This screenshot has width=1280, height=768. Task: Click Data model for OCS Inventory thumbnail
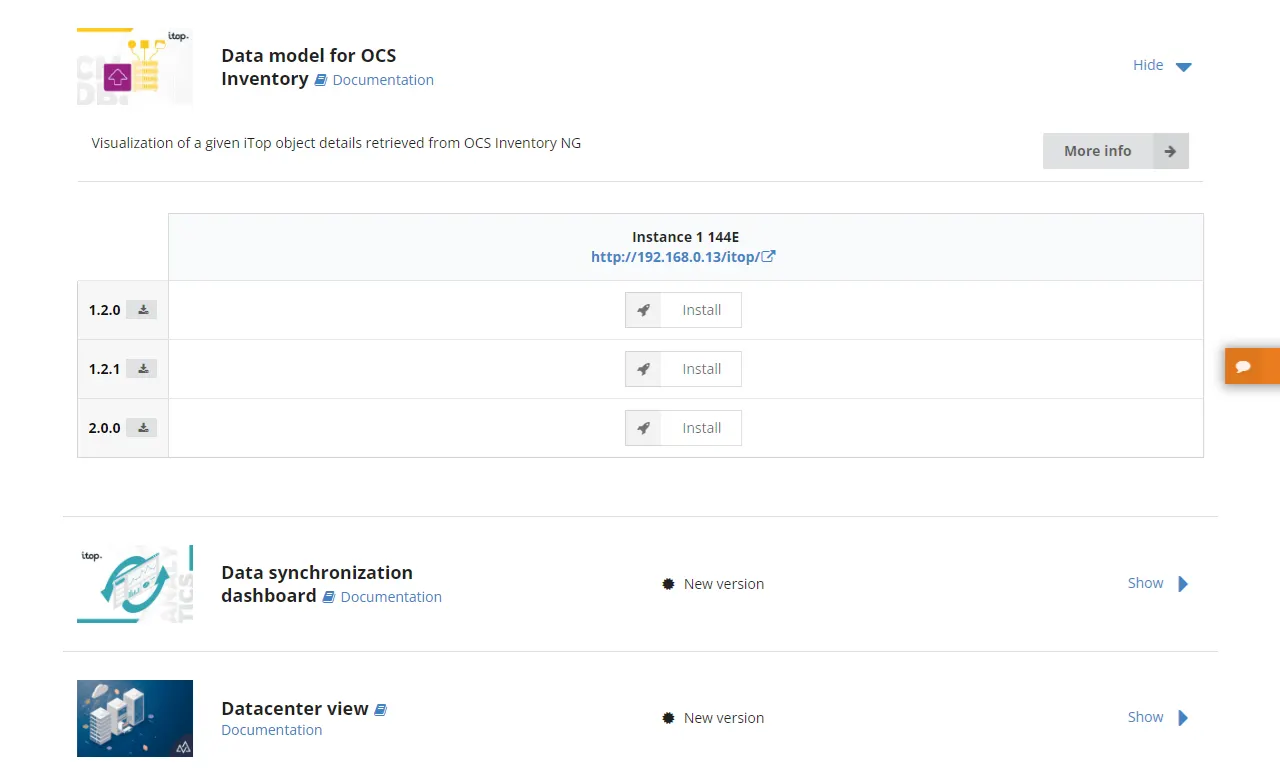coord(135,67)
